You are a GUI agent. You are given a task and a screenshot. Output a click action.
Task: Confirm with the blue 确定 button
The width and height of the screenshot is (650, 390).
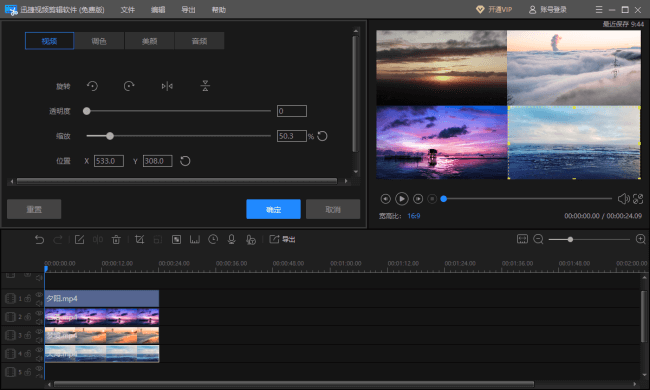[273, 209]
